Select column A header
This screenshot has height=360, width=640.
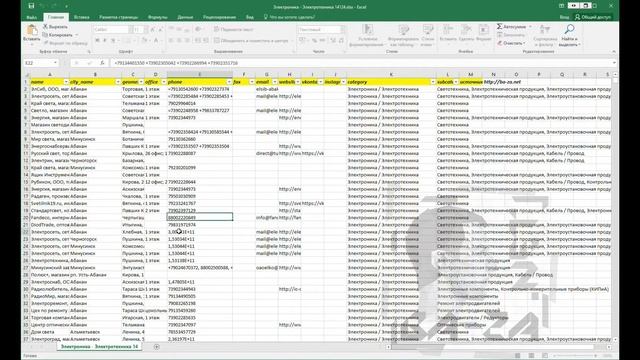pos(50,74)
